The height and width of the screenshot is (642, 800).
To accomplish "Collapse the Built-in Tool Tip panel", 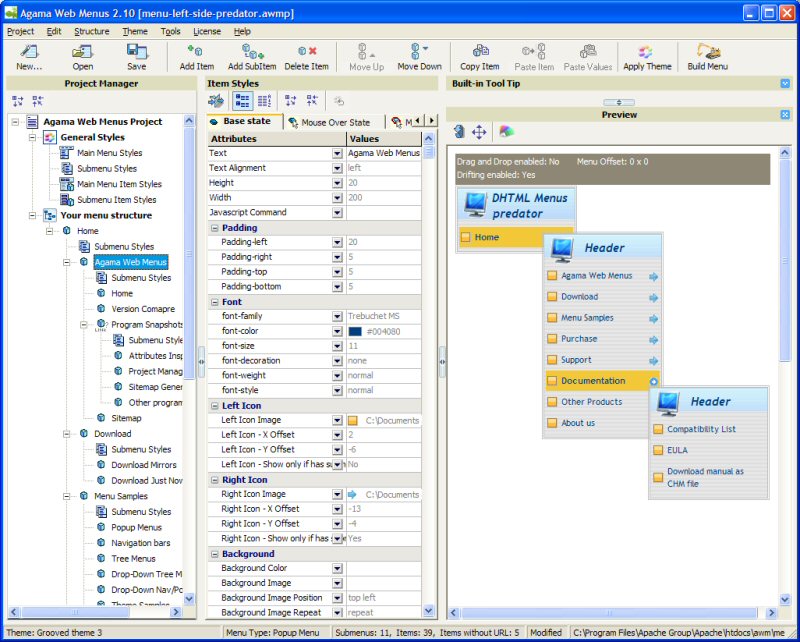I will tap(785, 84).
